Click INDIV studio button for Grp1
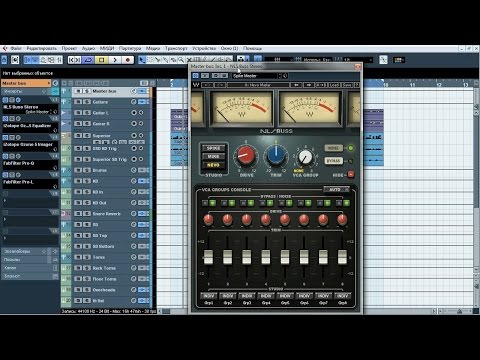 [209, 296]
